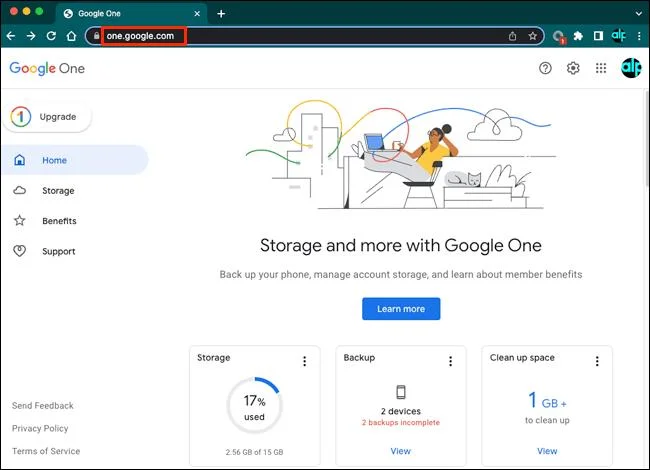Viewport: 650px width, 470px height.
Task: Share this page from the address bar
Action: (x=512, y=36)
